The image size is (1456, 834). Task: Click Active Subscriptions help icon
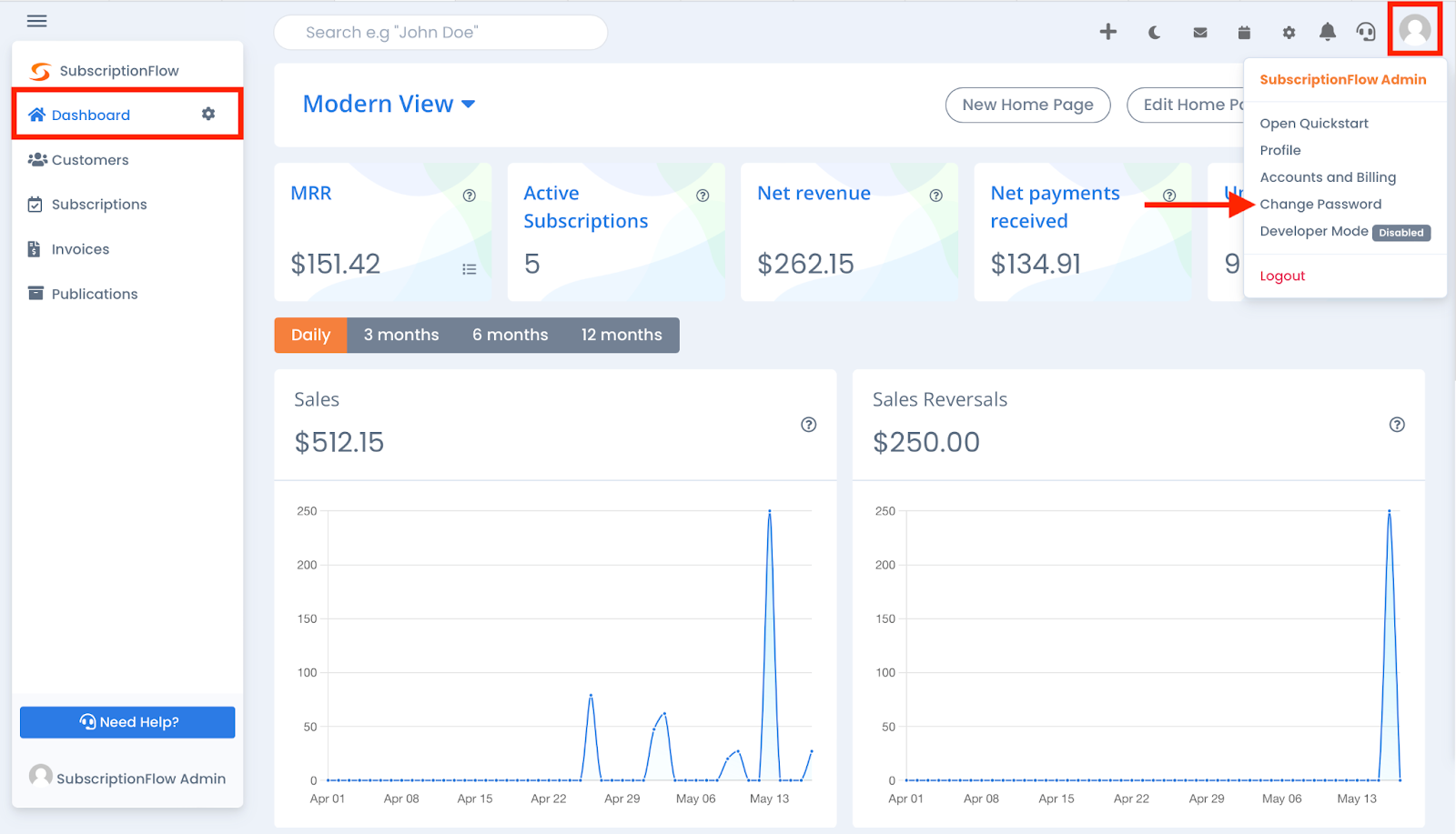pyautogui.click(x=703, y=196)
